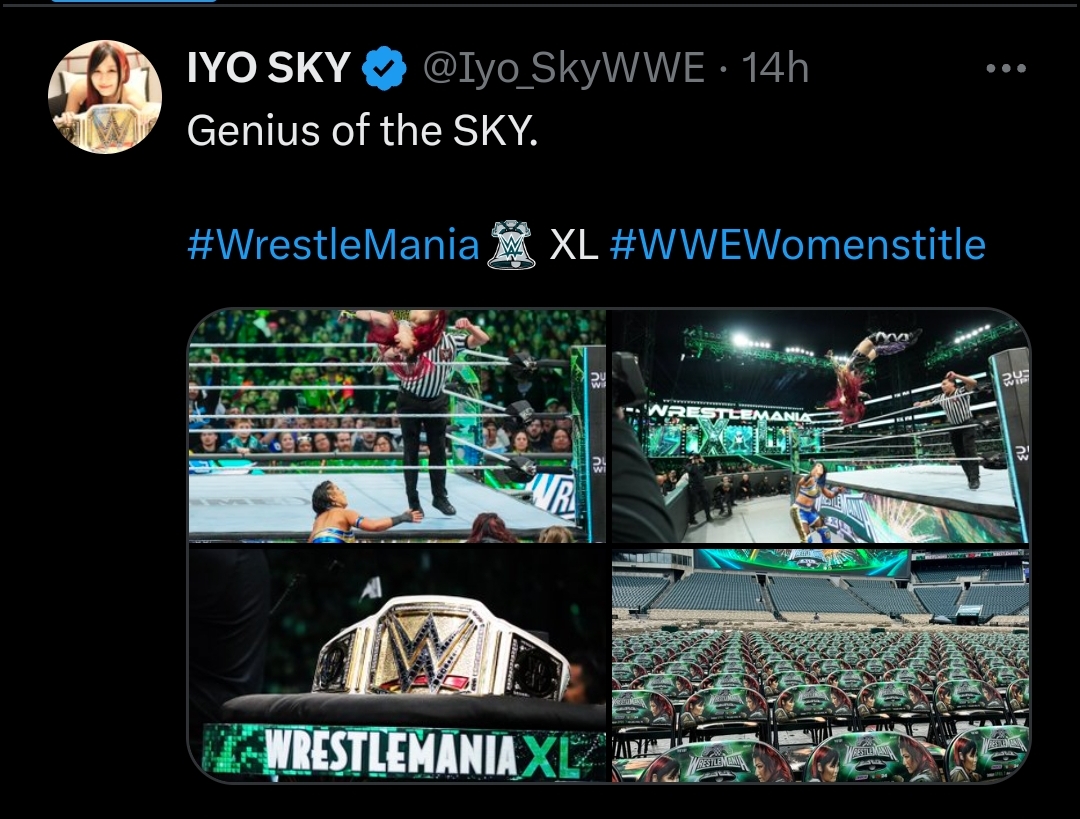Image resolution: width=1080 pixels, height=819 pixels.
Task: Select the blue highlighted tab indicator at top
Action: pyautogui.click(x=134, y=1)
